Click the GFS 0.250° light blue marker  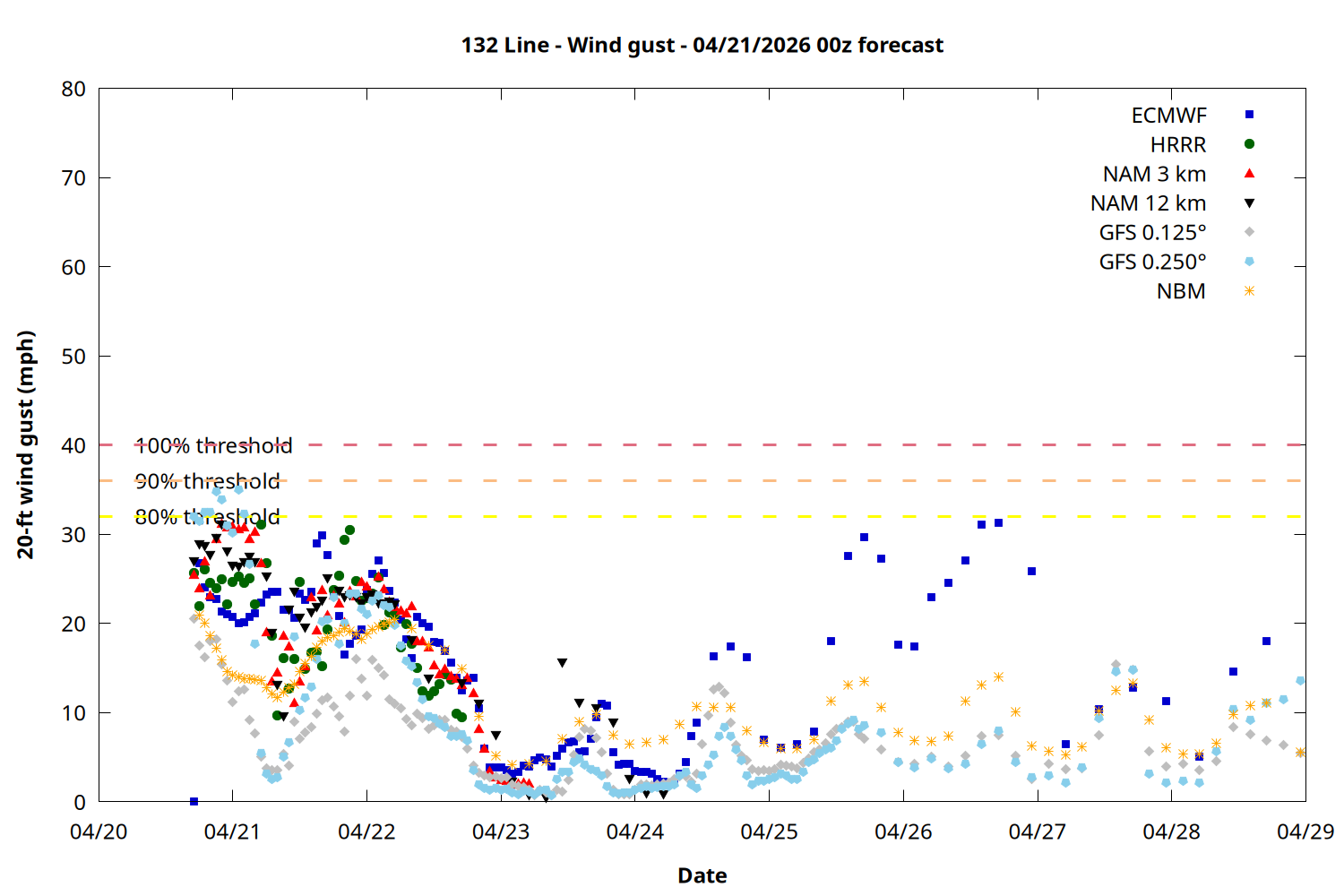click(x=1249, y=262)
